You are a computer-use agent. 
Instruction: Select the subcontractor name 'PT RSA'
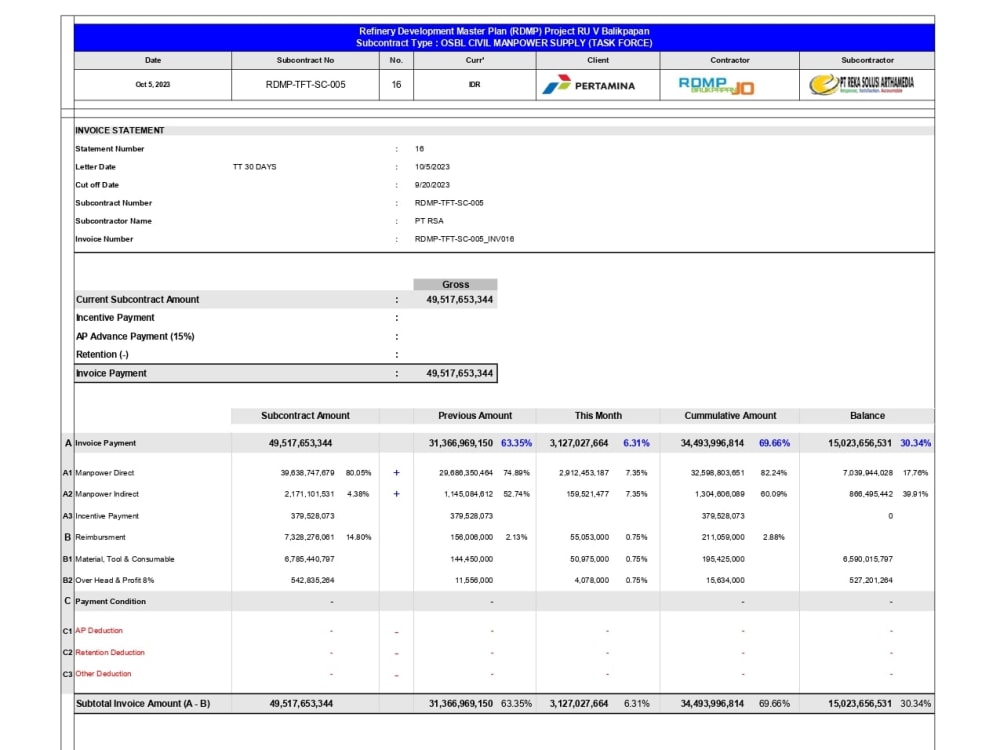(429, 221)
